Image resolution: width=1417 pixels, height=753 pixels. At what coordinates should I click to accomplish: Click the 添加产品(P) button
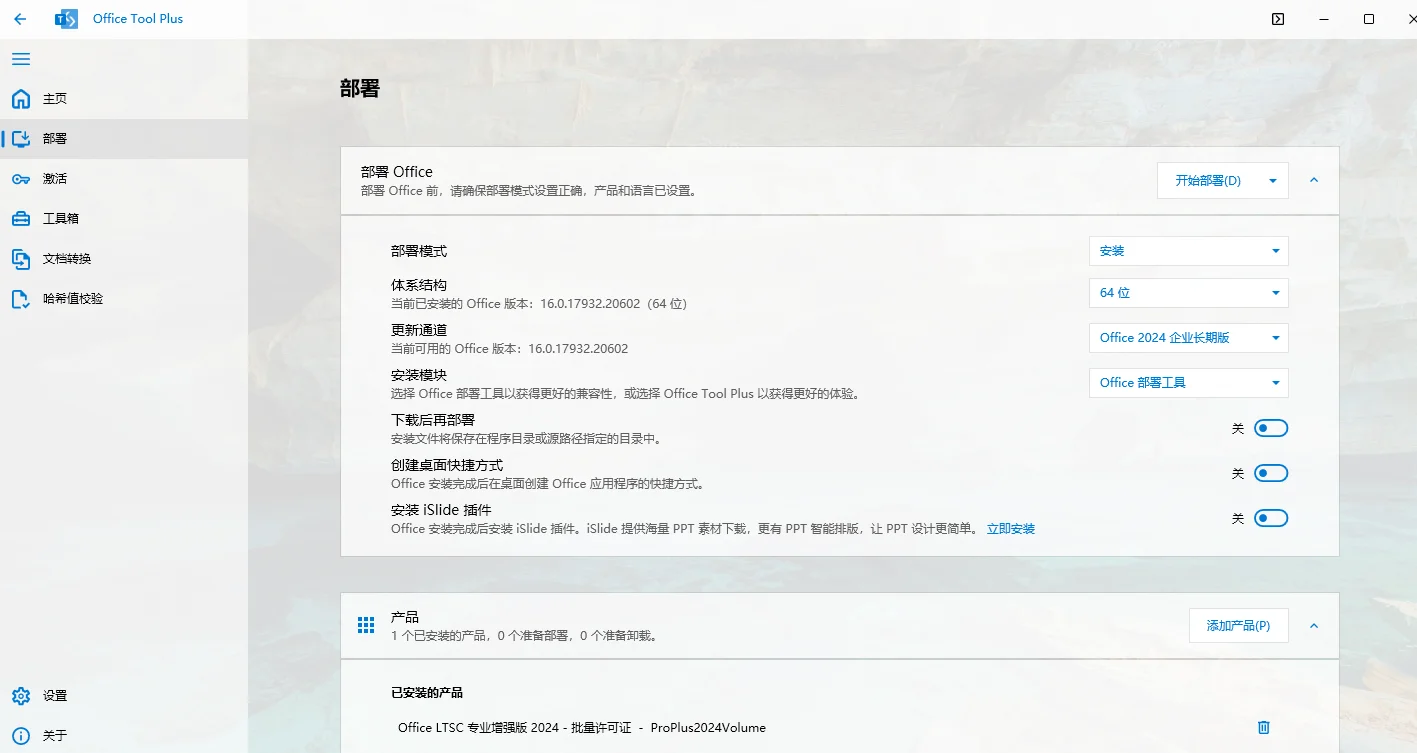click(1238, 626)
